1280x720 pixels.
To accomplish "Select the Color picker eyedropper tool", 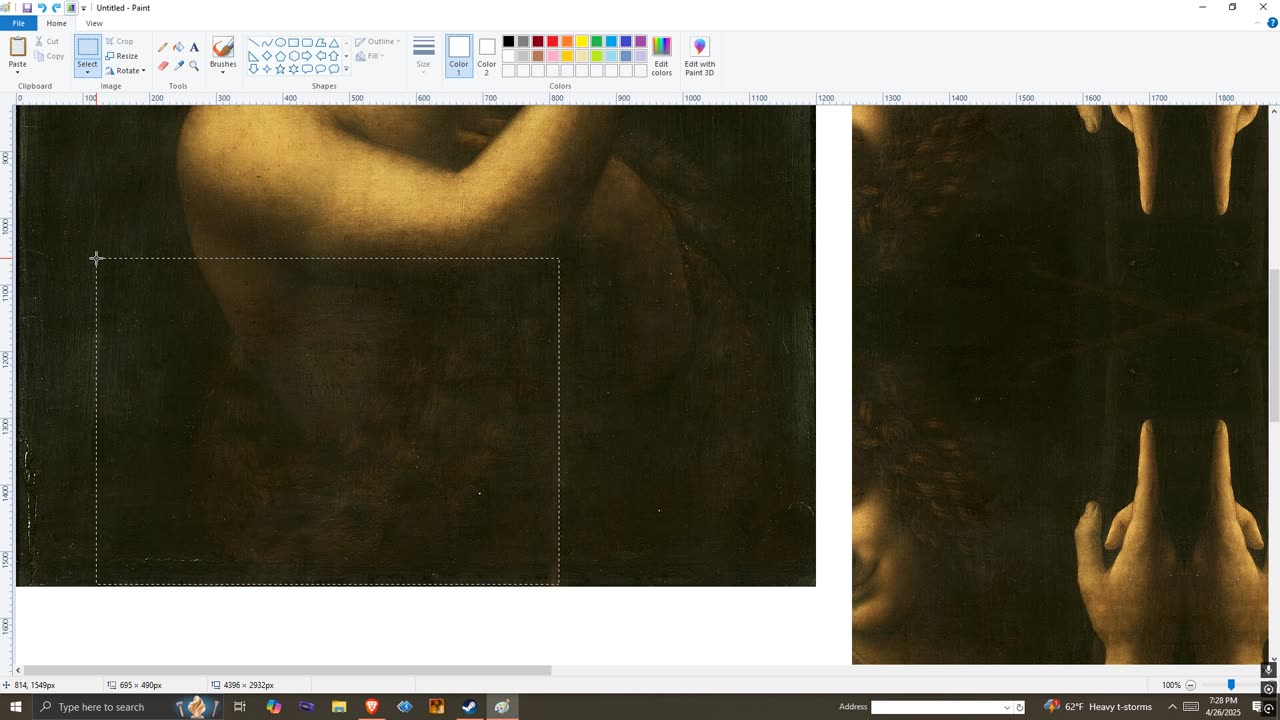I will [x=178, y=66].
